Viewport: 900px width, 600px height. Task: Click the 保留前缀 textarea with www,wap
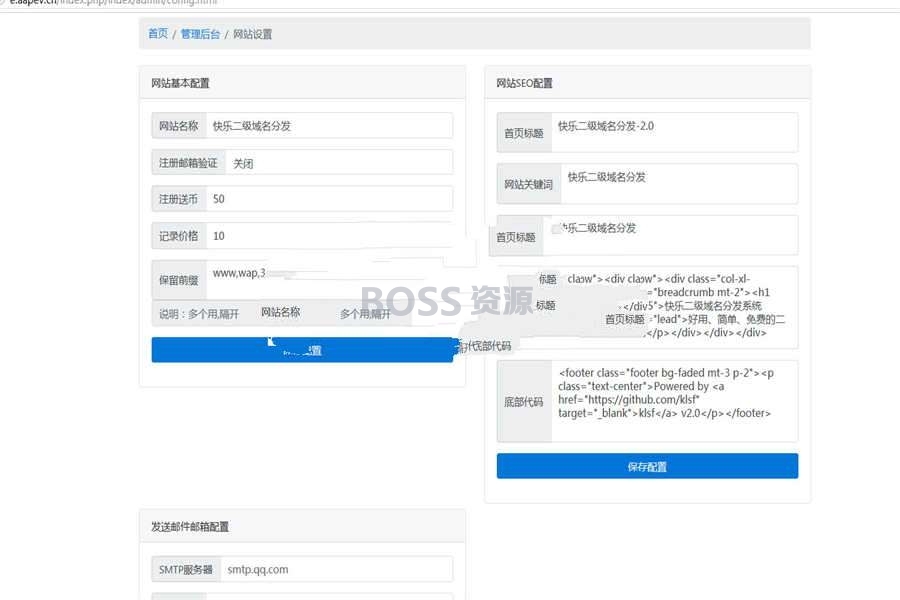tap(329, 280)
